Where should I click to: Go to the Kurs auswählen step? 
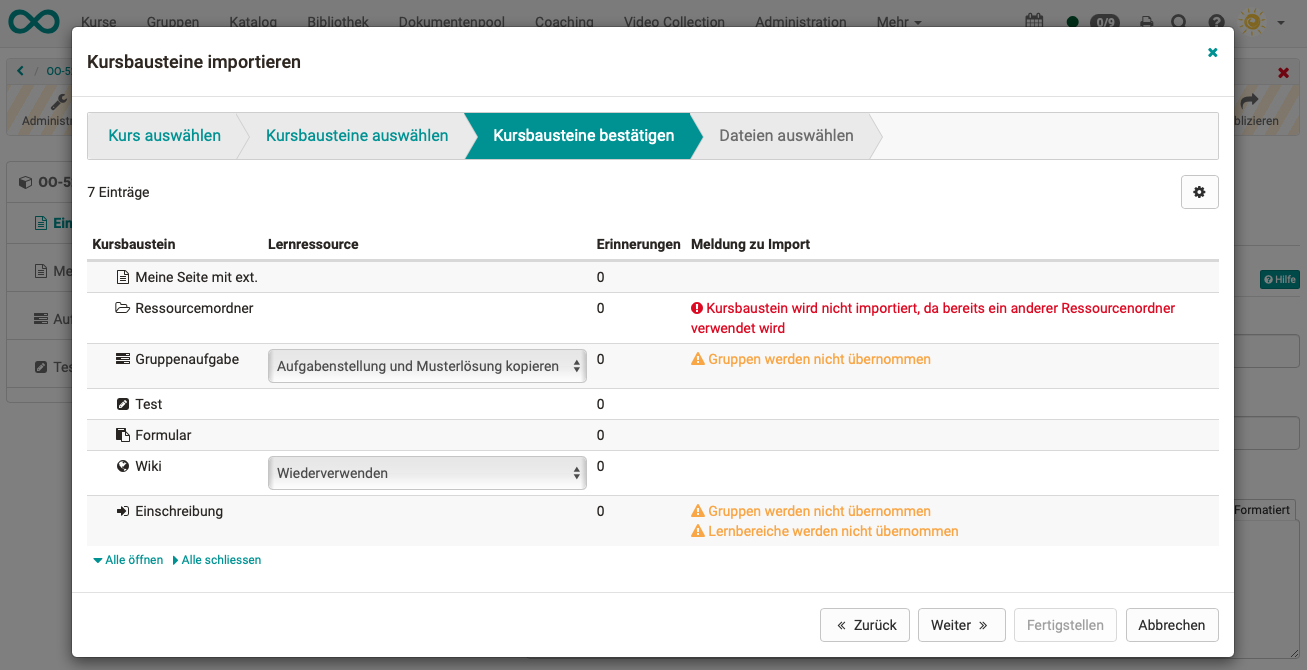tap(164, 136)
